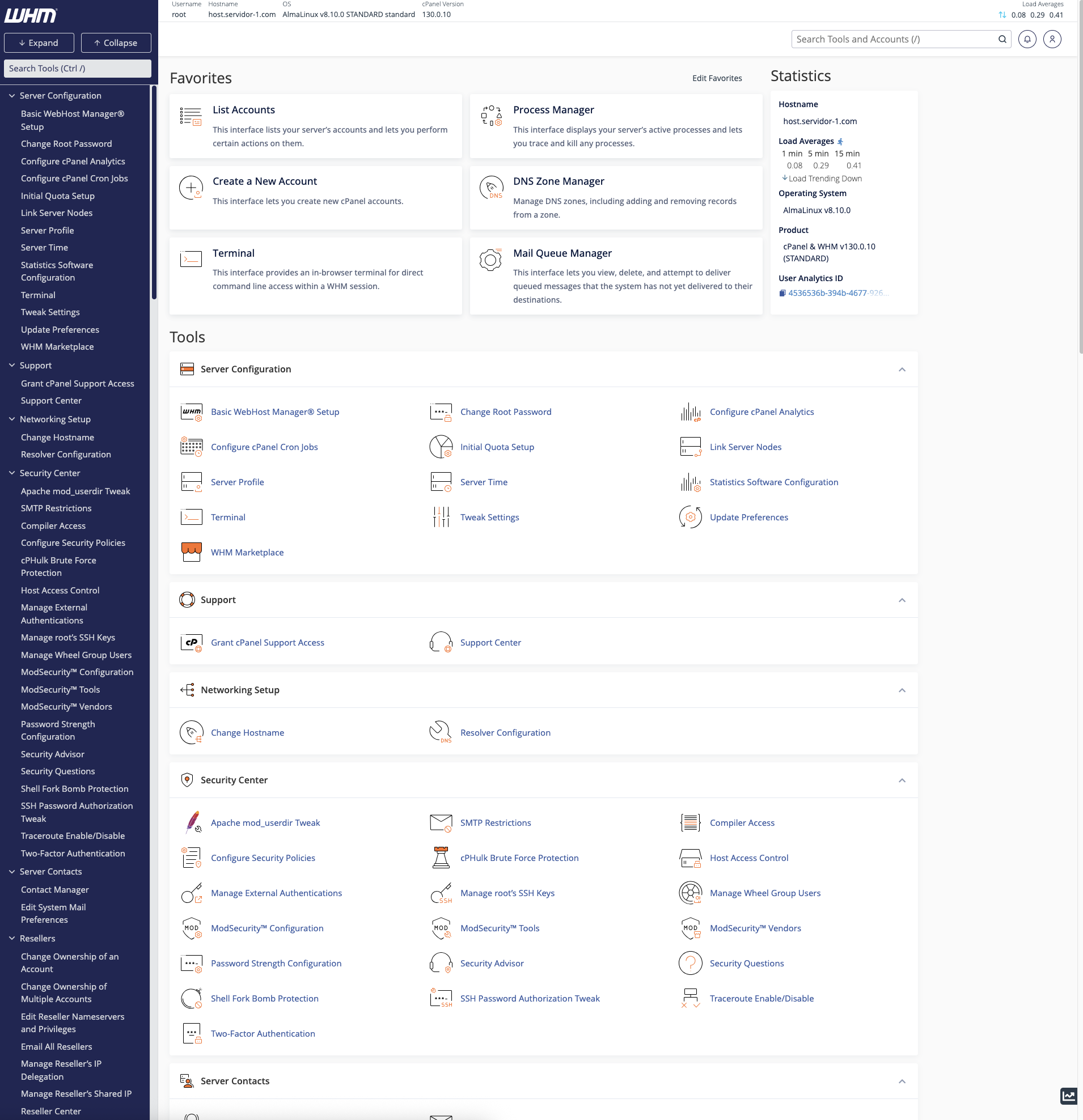Screen dimensions: 1083x1120
Task: Click the Traceroute Enable/Disable icon
Action: 691,998
